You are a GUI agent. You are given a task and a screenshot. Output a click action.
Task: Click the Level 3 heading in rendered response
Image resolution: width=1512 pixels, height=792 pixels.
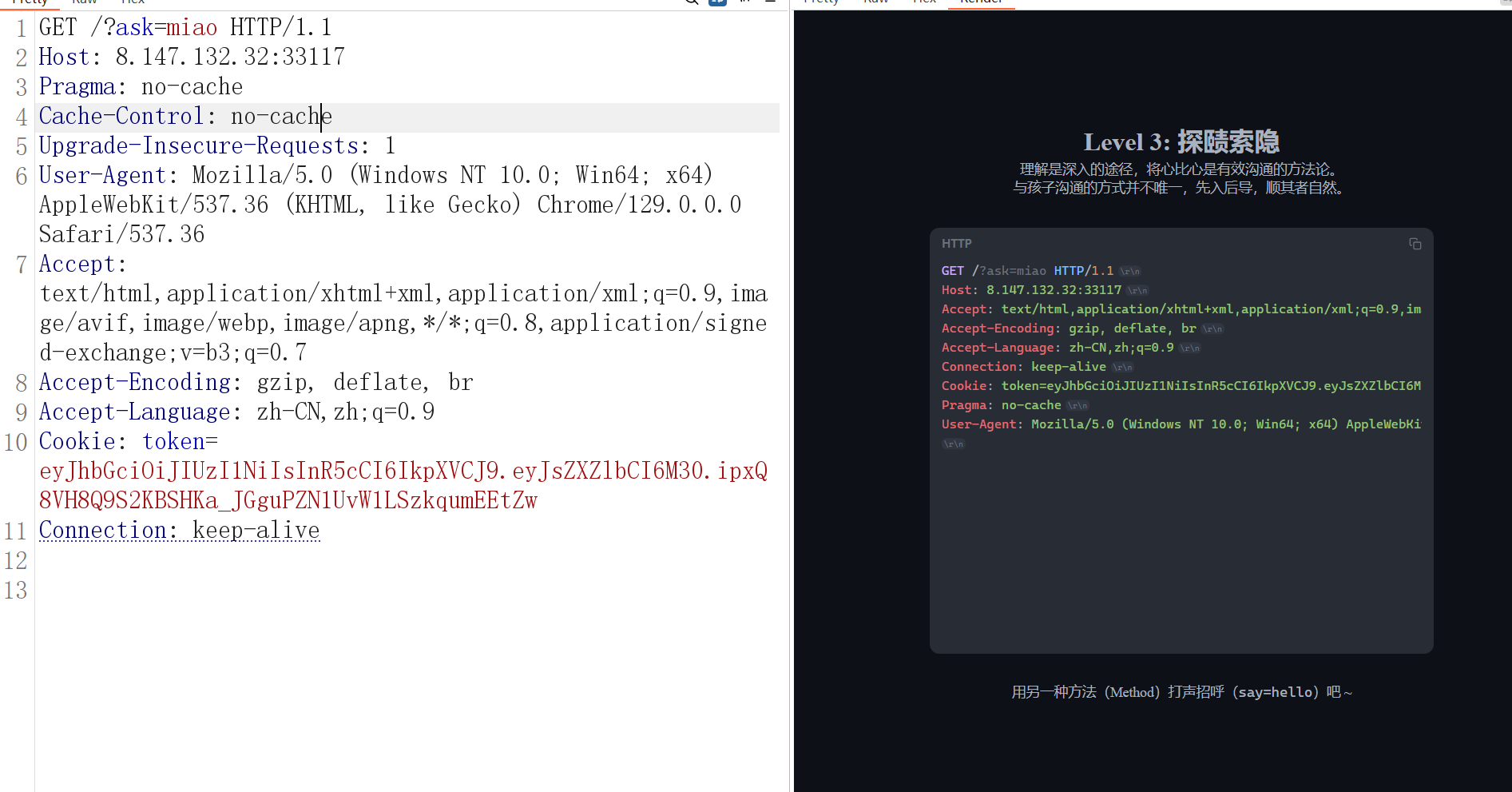(1181, 142)
